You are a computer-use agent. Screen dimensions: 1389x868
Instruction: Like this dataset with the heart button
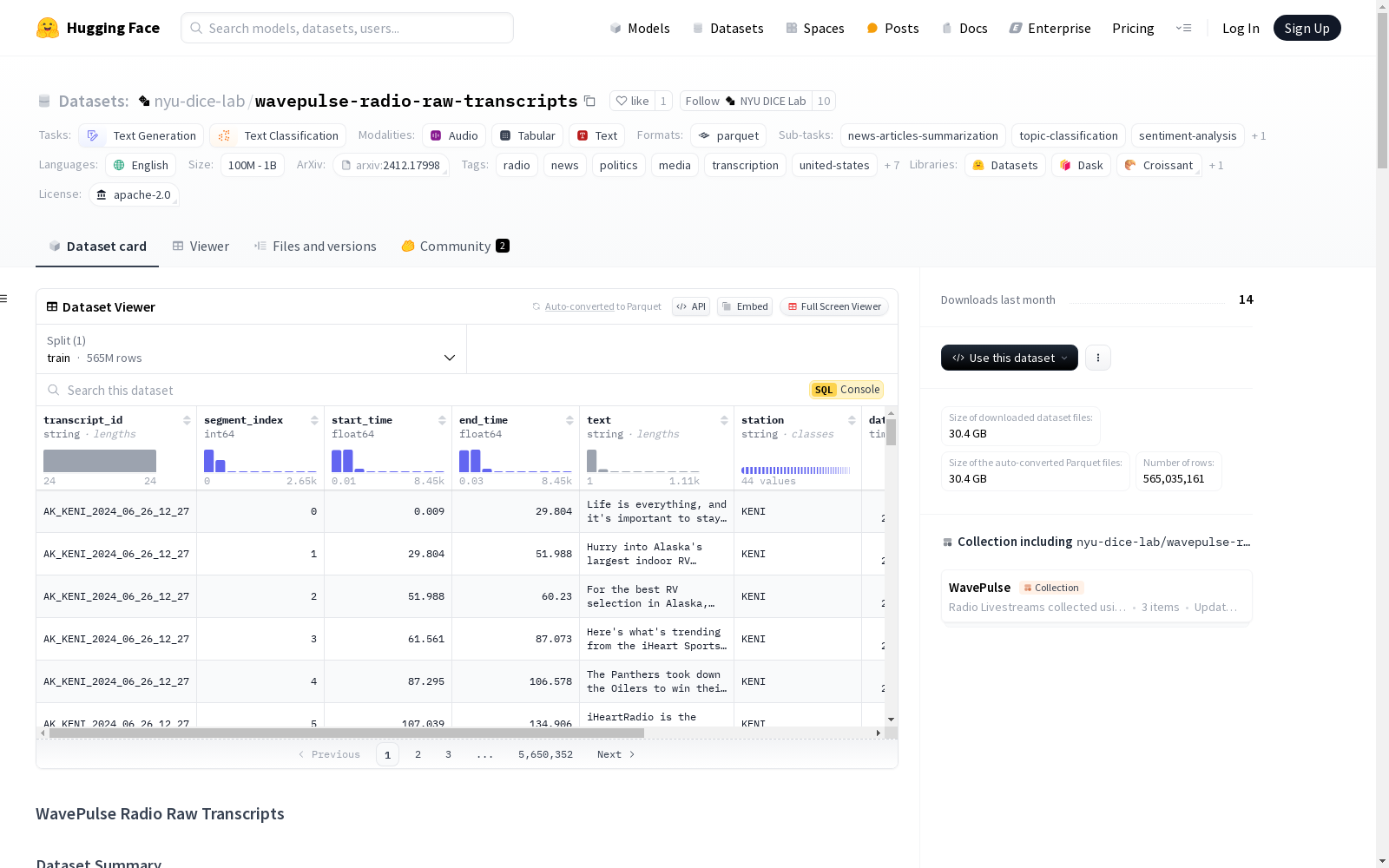pyautogui.click(x=632, y=101)
